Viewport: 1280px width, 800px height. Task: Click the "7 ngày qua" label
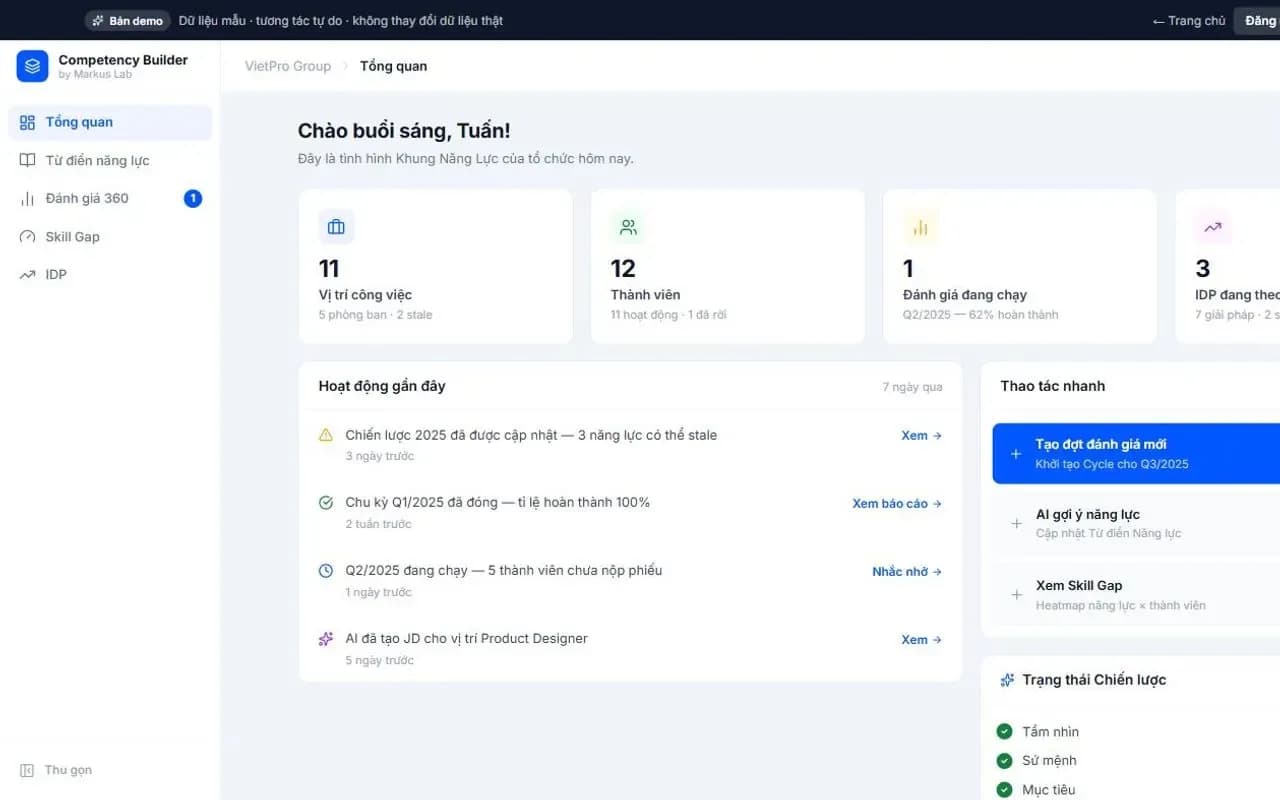[x=912, y=387]
